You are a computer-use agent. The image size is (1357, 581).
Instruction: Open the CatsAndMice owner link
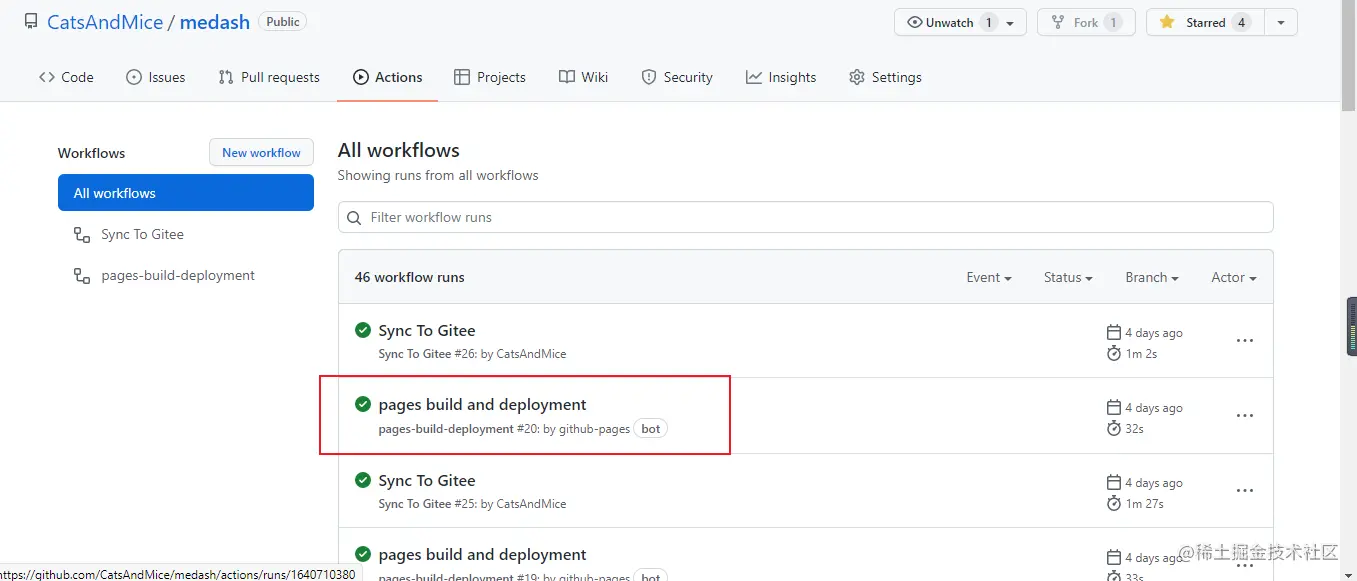tap(105, 22)
